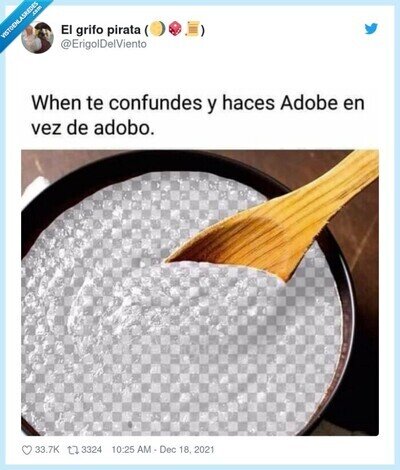
Task: Click the 3324 retweets count
Action: tap(91, 450)
